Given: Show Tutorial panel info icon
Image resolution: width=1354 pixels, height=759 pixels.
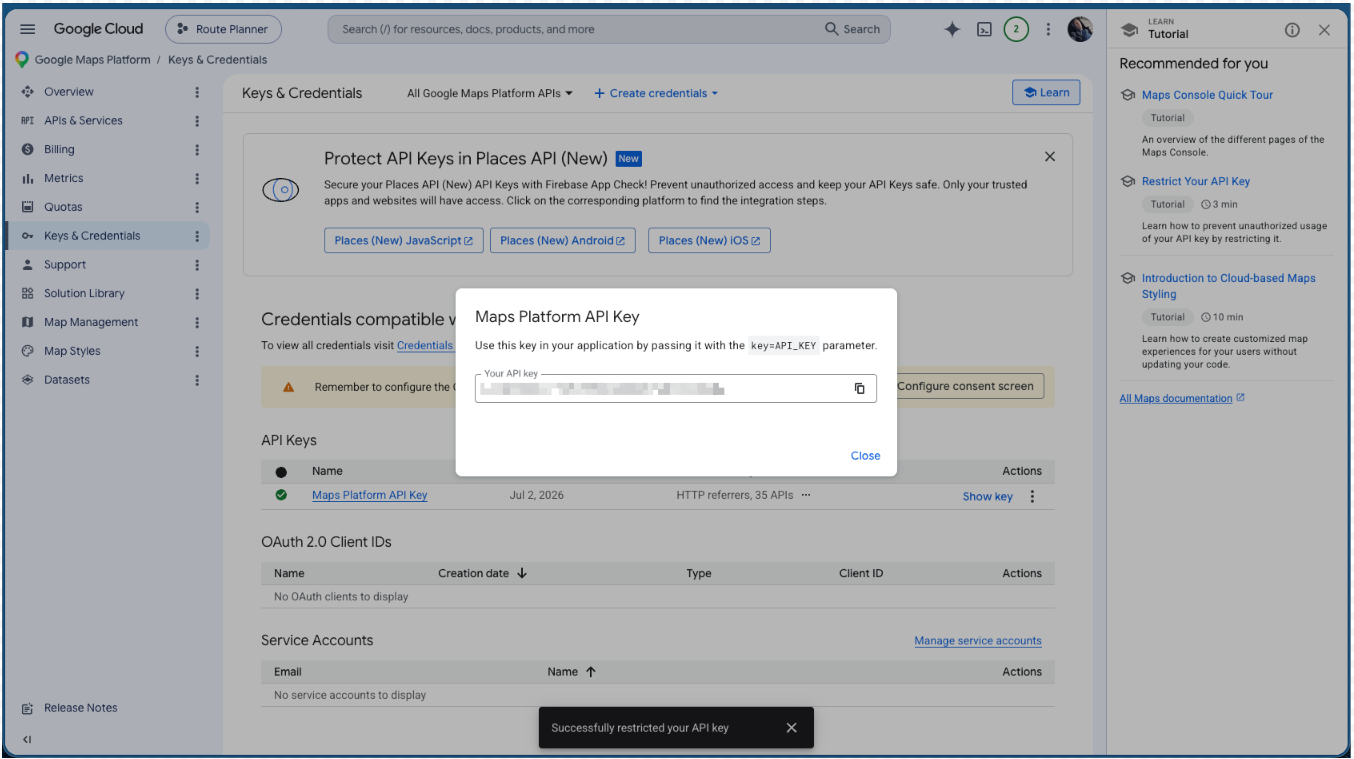Looking at the screenshot, I should (x=1292, y=30).
